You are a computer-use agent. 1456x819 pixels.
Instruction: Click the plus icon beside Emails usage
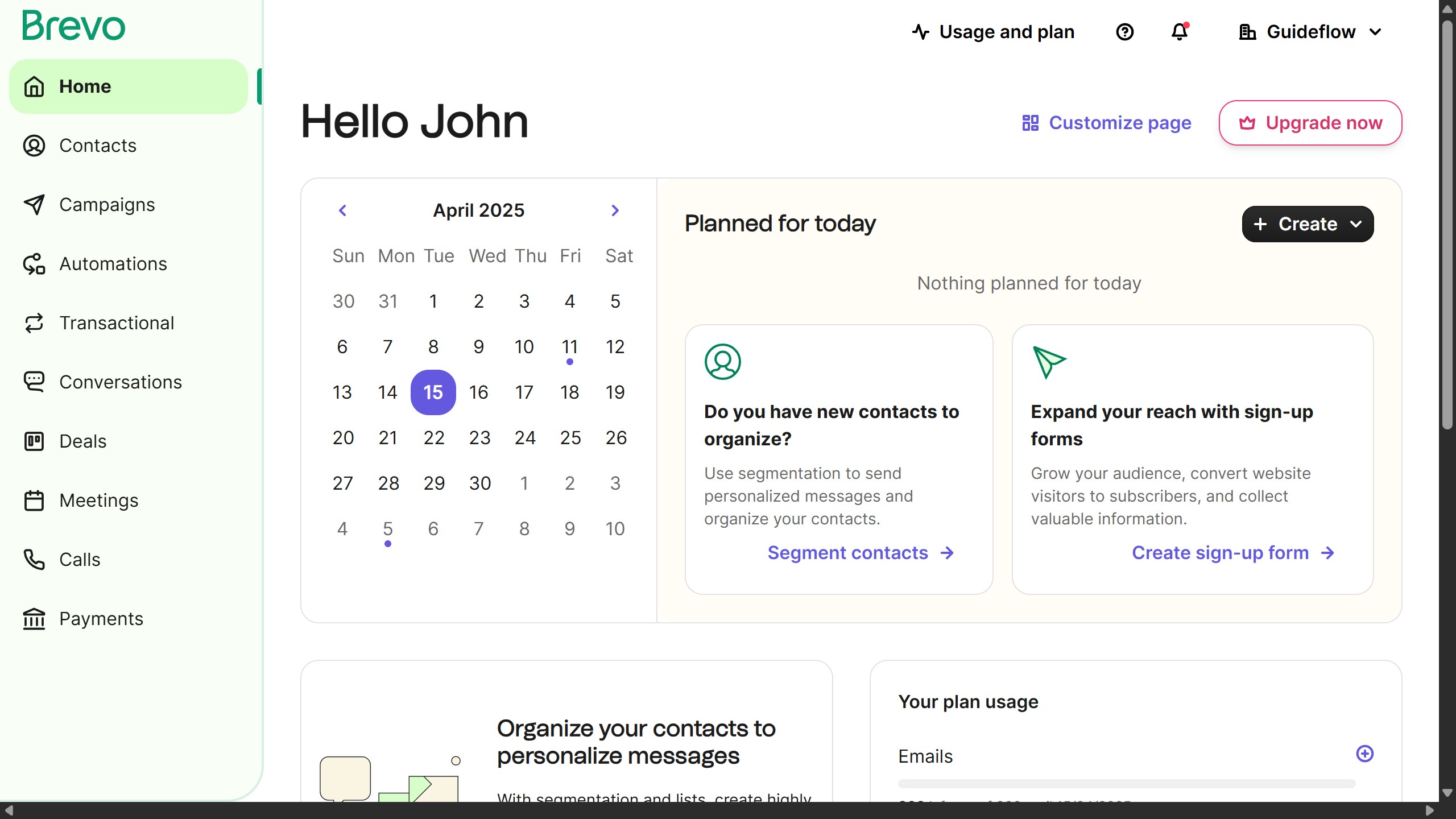[1364, 754]
